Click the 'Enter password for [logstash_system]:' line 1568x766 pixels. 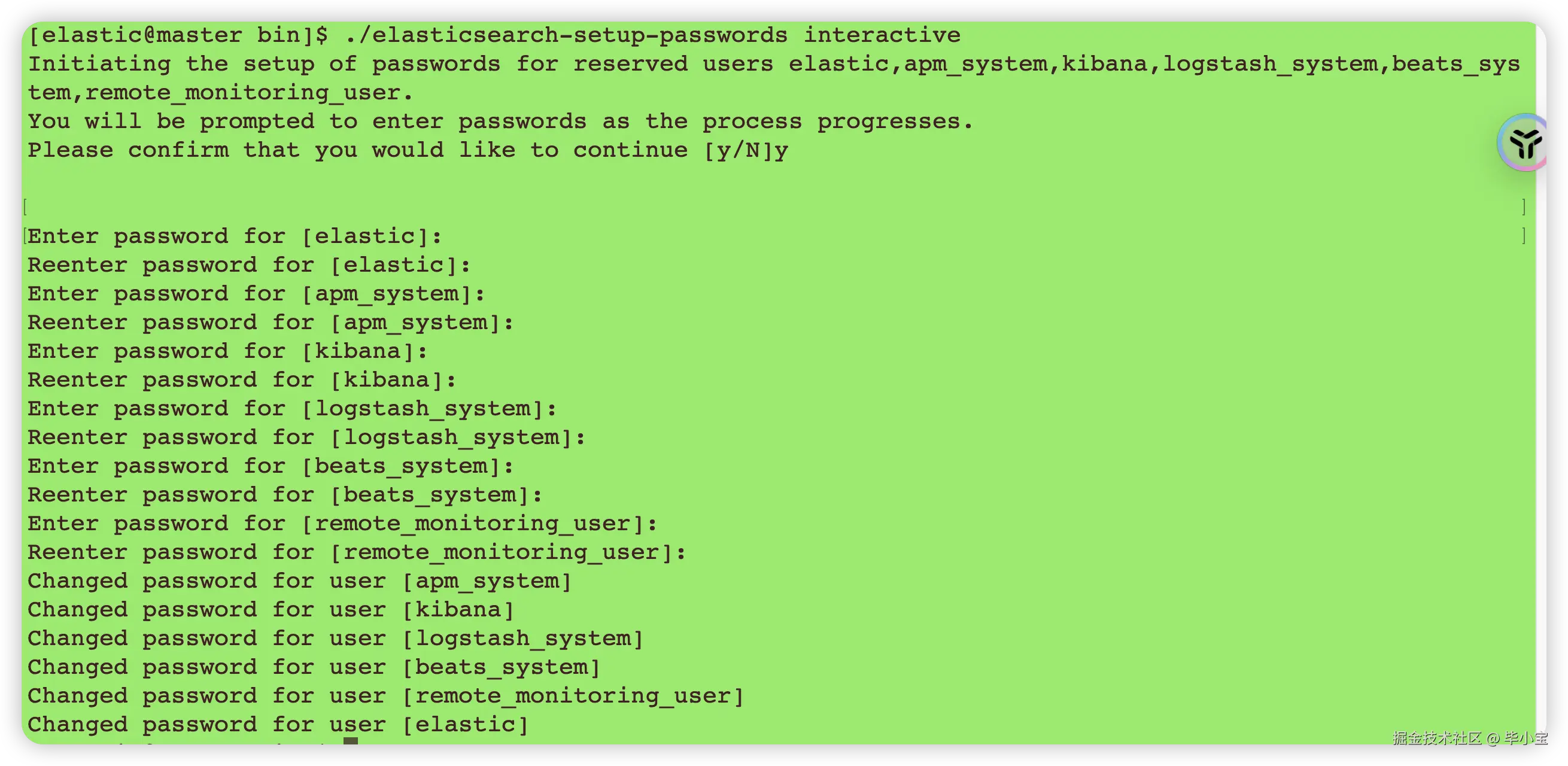point(292,409)
